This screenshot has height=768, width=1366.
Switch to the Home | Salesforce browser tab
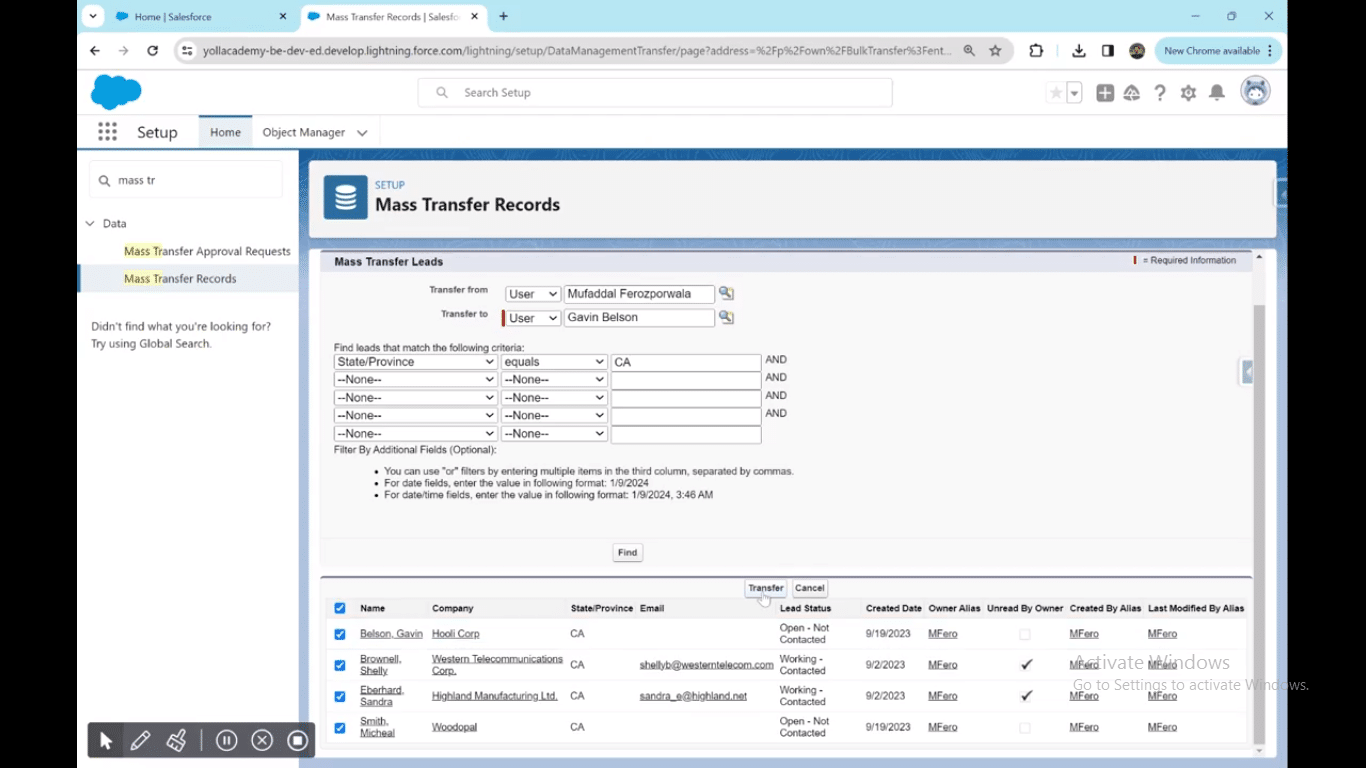tap(196, 16)
